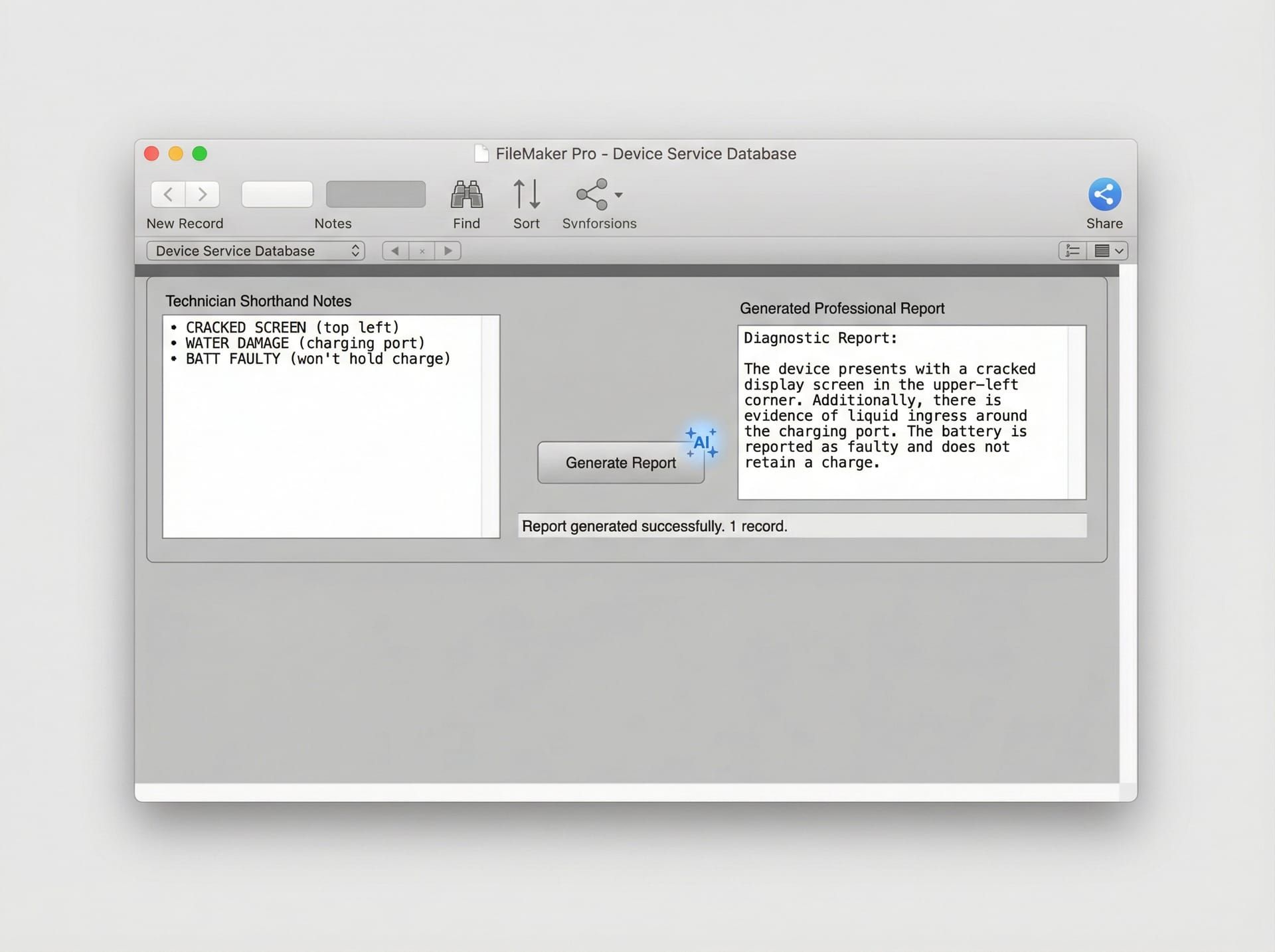The image size is (1275, 952).
Task: Click the x button between navigation triangles
Action: pyautogui.click(x=422, y=251)
